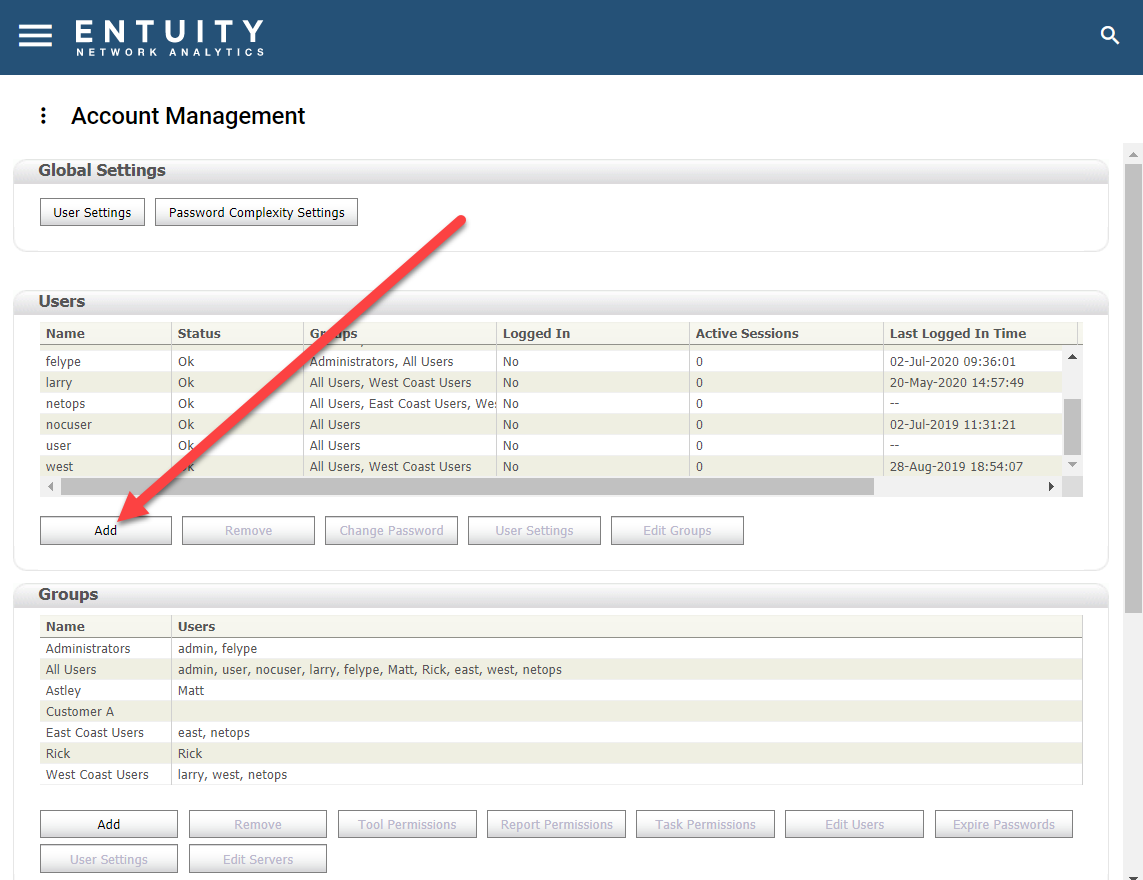Screen dimensions: 1143x880
Task: Click the Report Permissions button
Action: (556, 824)
